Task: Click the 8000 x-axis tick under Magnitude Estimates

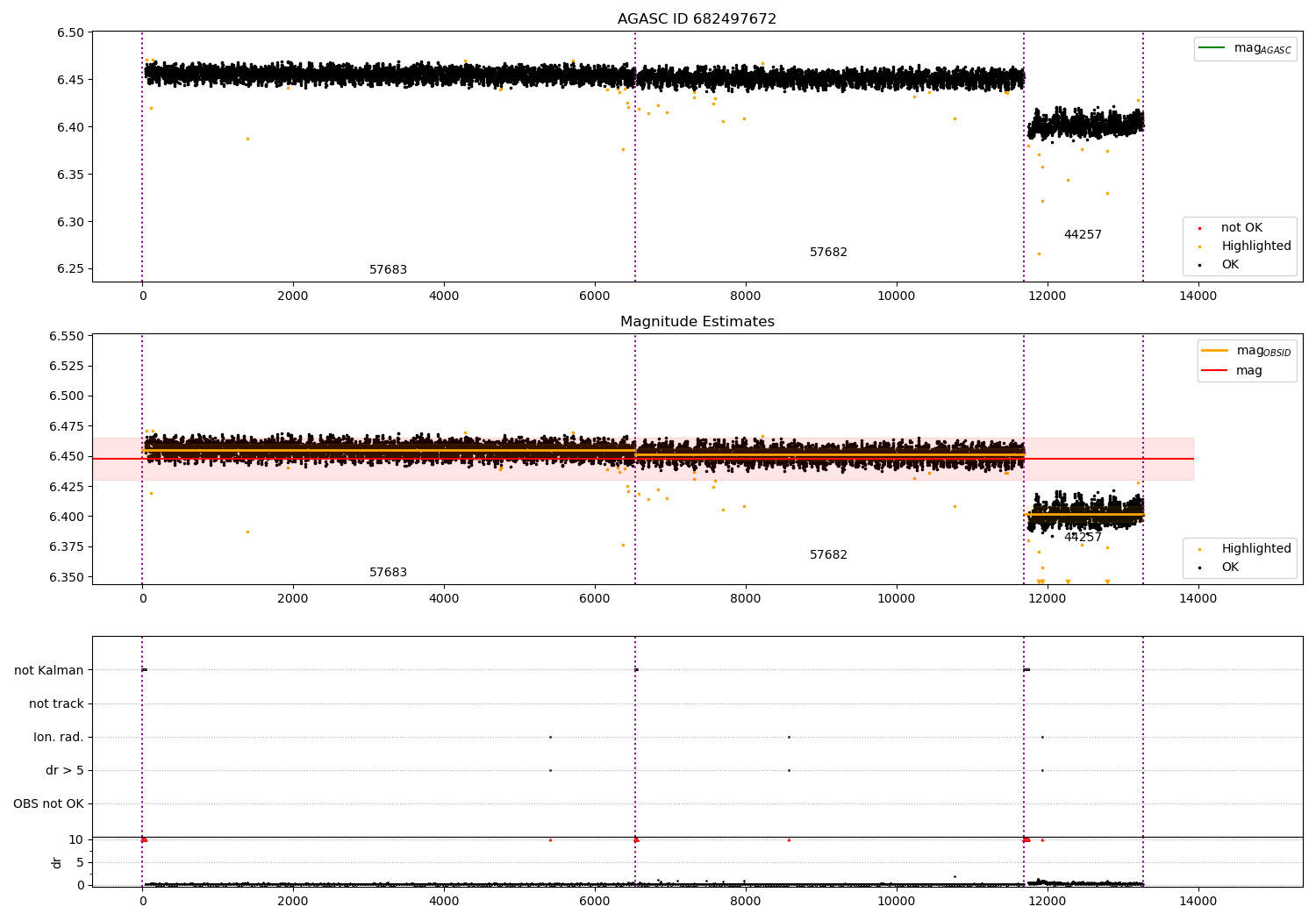Action: tap(746, 599)
